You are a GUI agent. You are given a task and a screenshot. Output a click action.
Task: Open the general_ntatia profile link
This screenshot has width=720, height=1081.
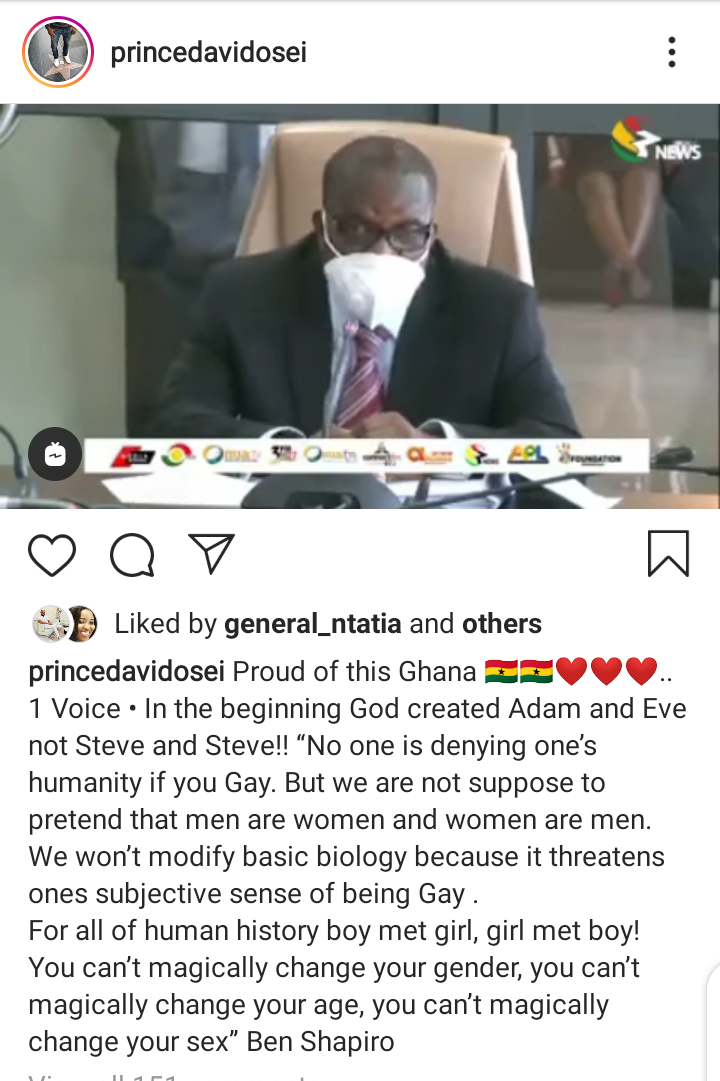(313, 624)
